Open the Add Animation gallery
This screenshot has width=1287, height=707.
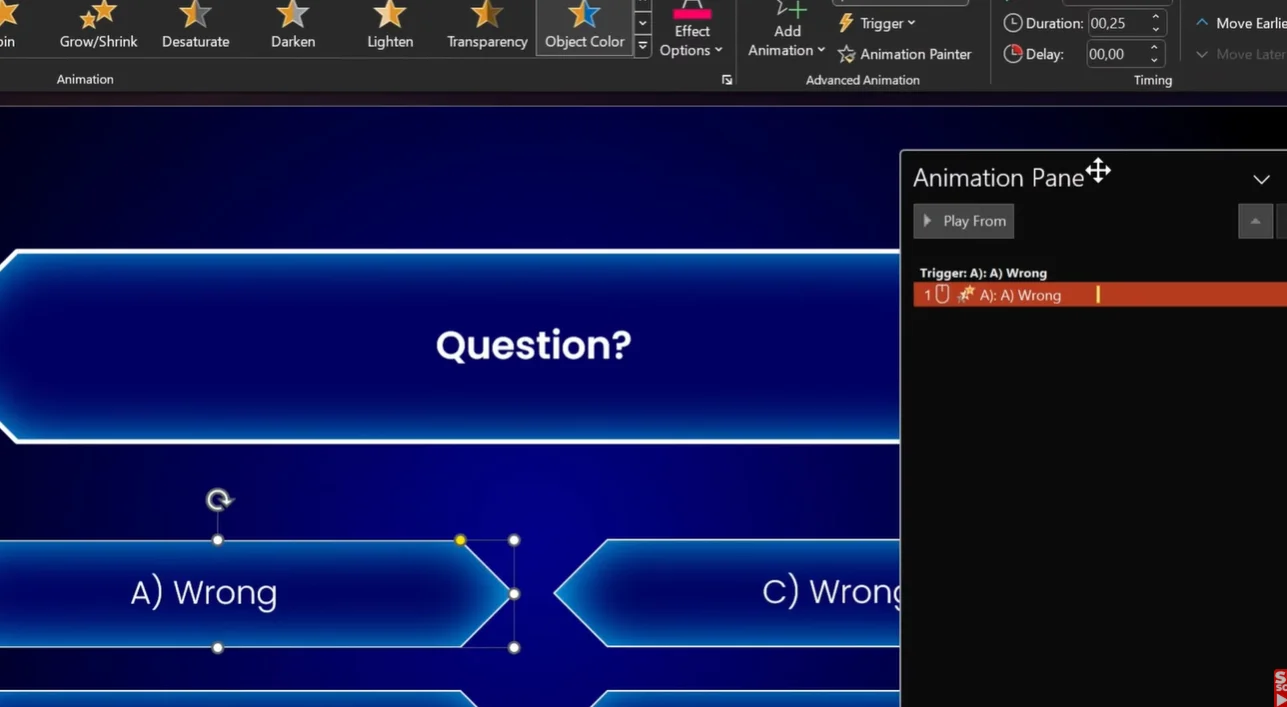(x=787, y=32)
